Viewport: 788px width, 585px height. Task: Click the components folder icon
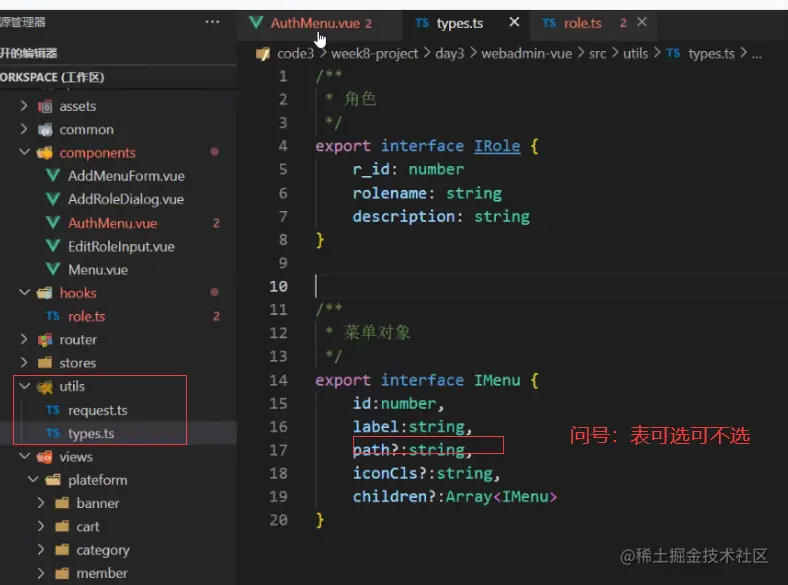pyautogui.click(x=45, y=153)
